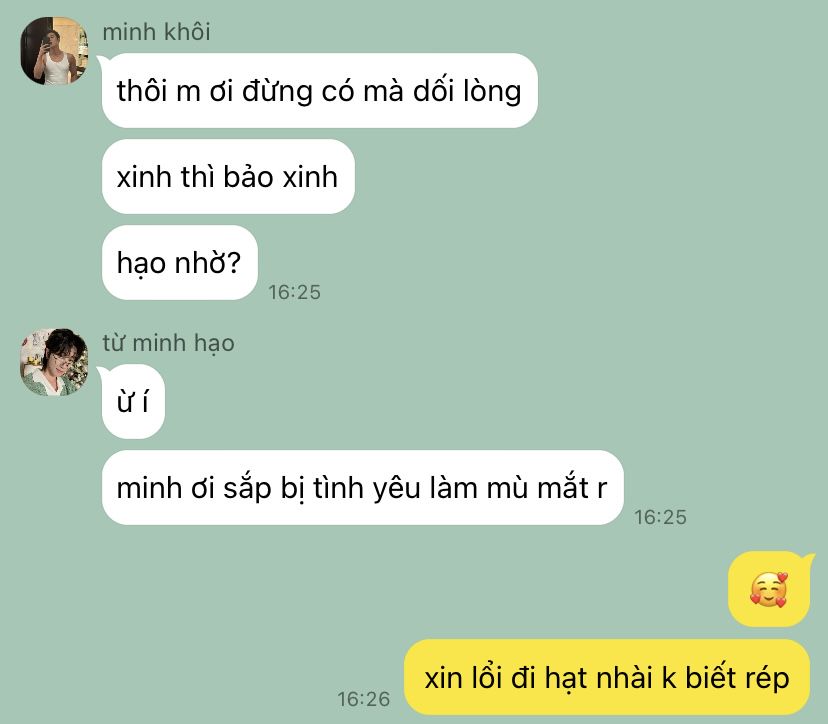
Task: Select message 'thôi m ơi đừng có mà dối lòng'
Action: pyautogui.click(x=319, y=90)
